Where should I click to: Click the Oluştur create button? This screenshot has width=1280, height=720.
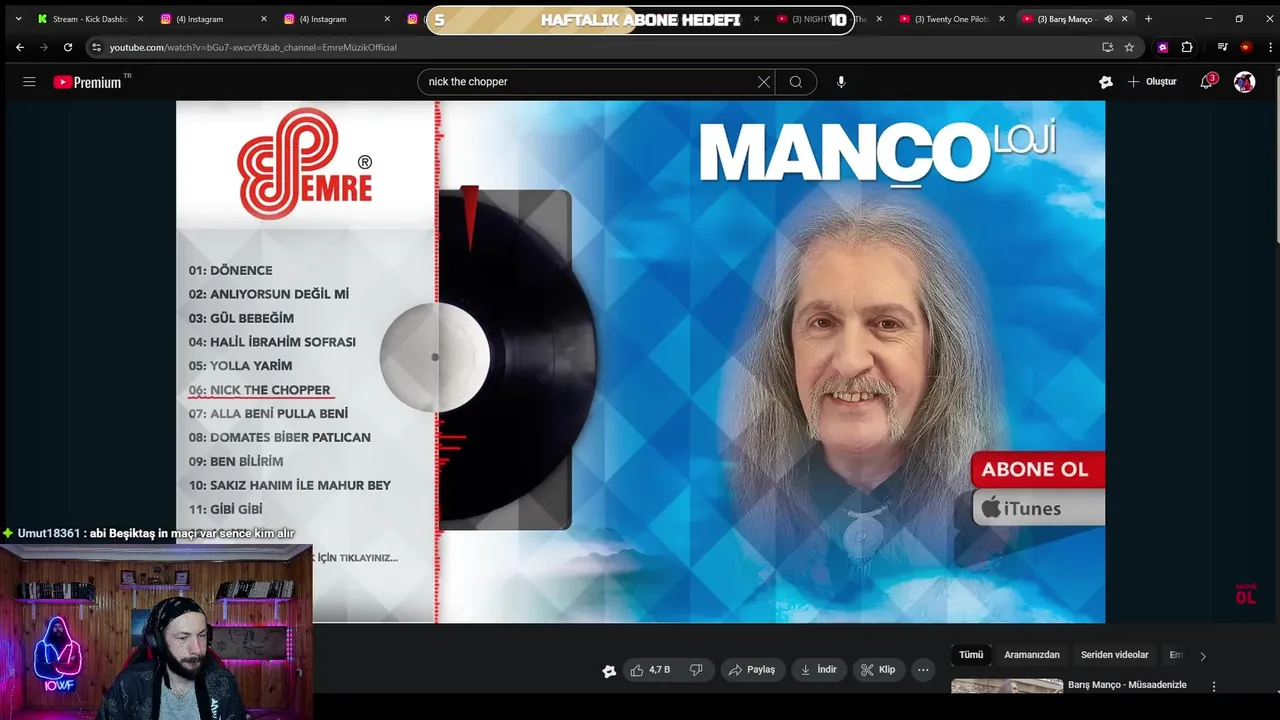(1152, 82)
